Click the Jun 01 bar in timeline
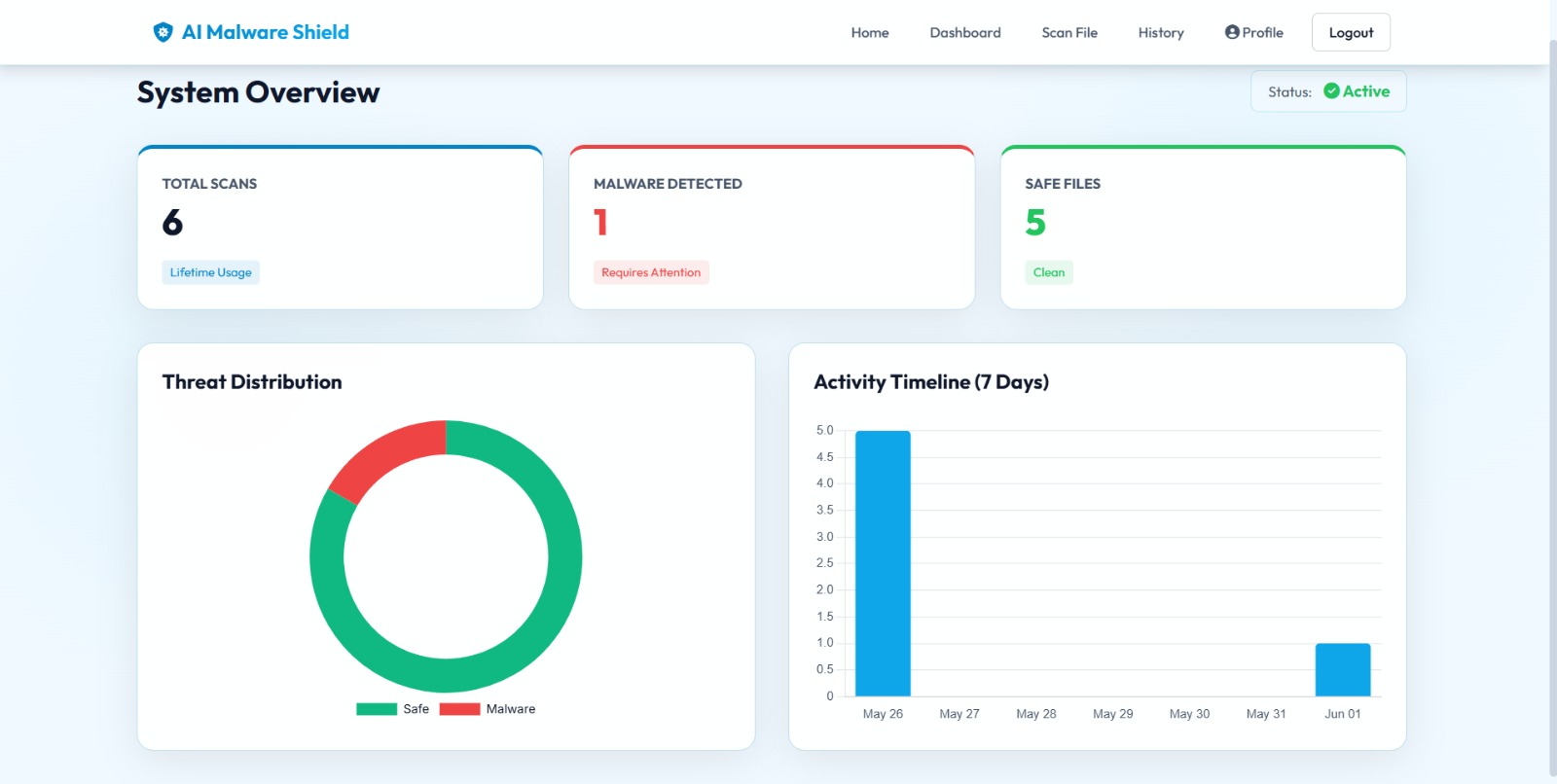This screenshot has width=1557, height=784. (x=1343, y=669)
